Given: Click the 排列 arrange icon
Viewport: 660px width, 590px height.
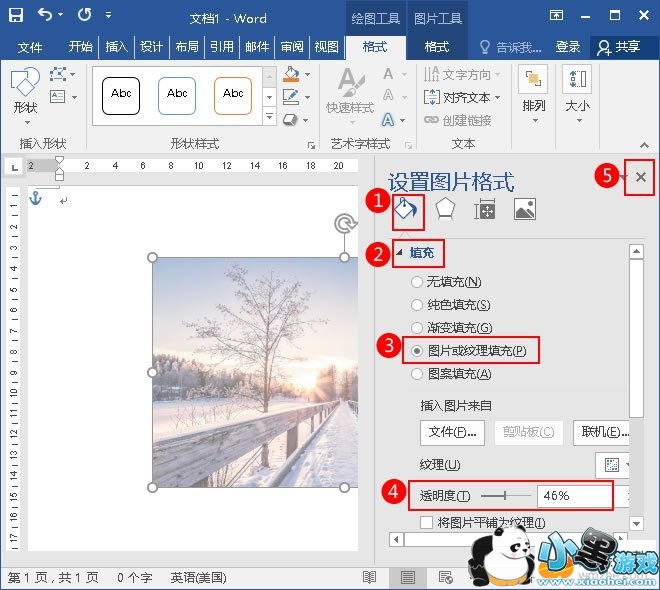Looking at the screenshot, I should [533, 88].
